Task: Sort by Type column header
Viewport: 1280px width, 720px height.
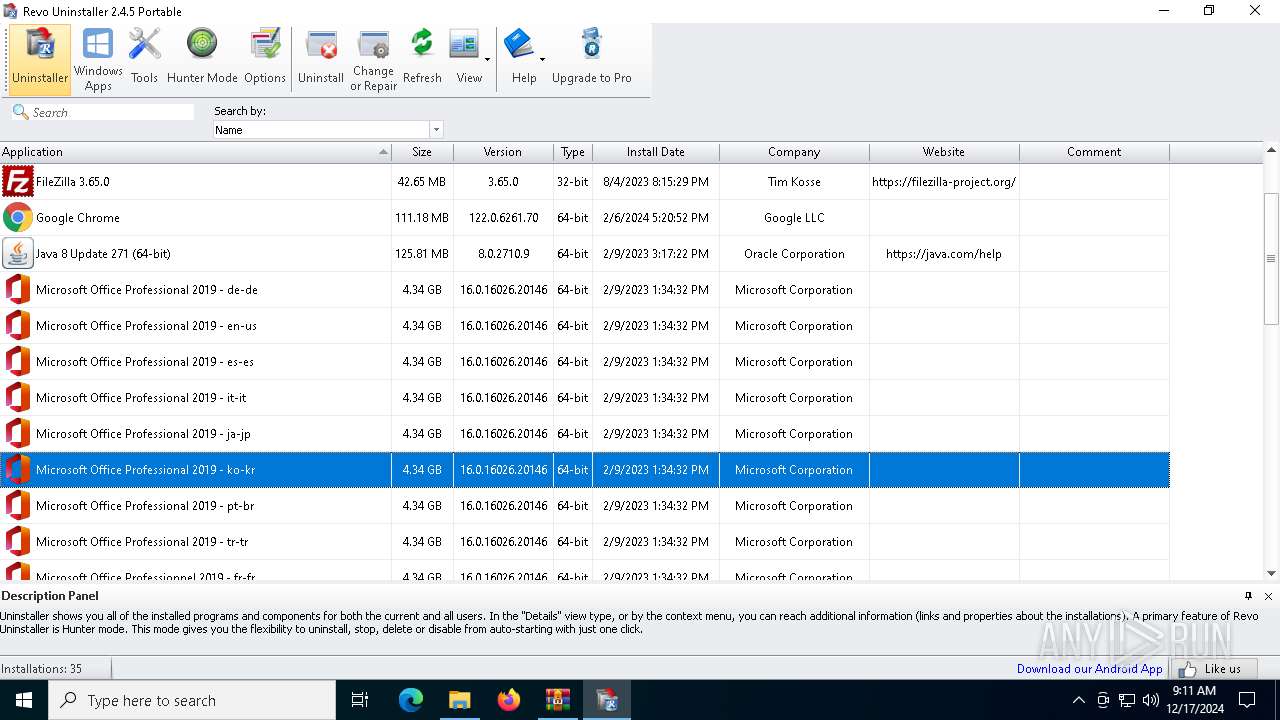Action: tap(573, 152)
